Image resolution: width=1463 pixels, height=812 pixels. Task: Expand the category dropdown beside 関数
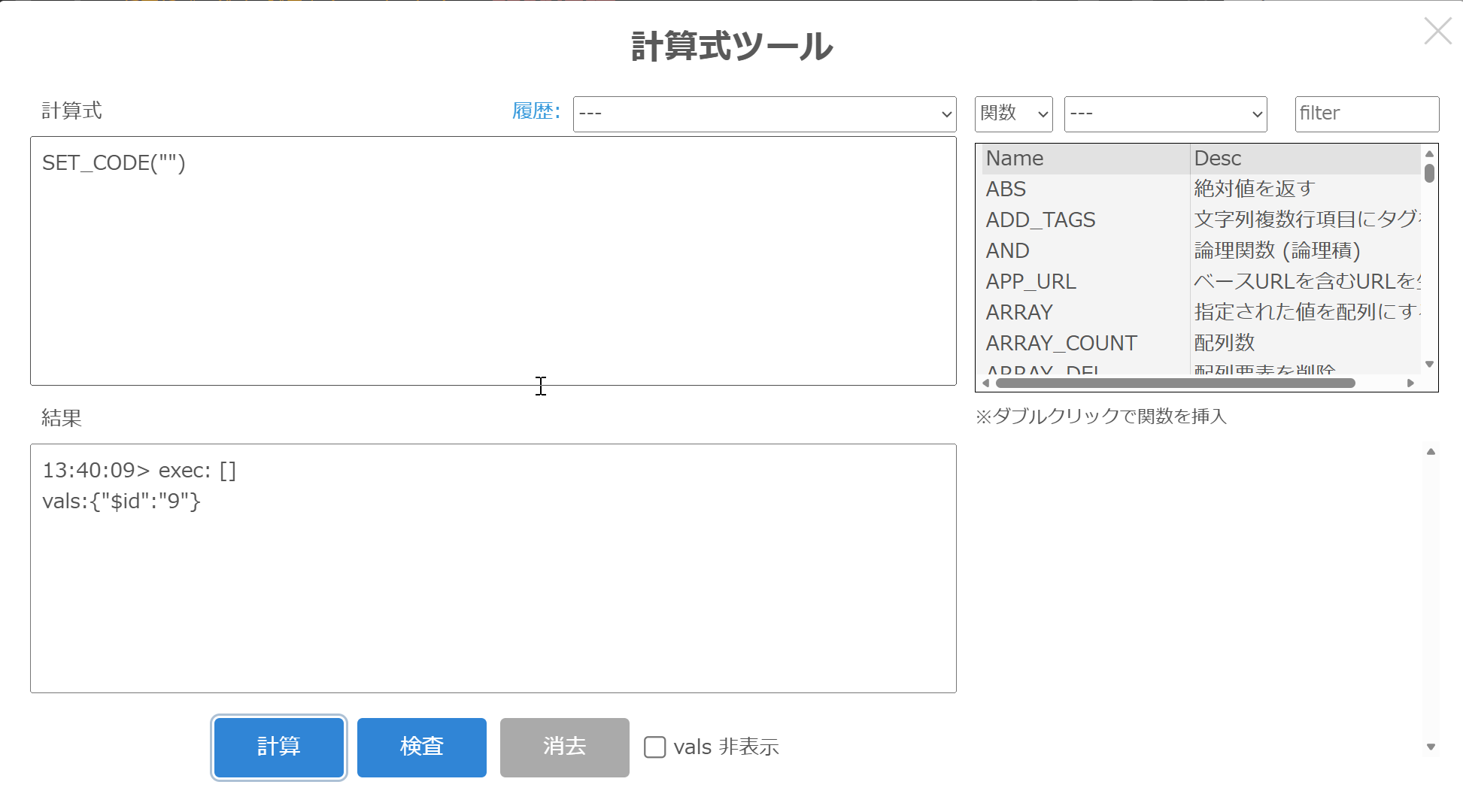[1165, 114]
